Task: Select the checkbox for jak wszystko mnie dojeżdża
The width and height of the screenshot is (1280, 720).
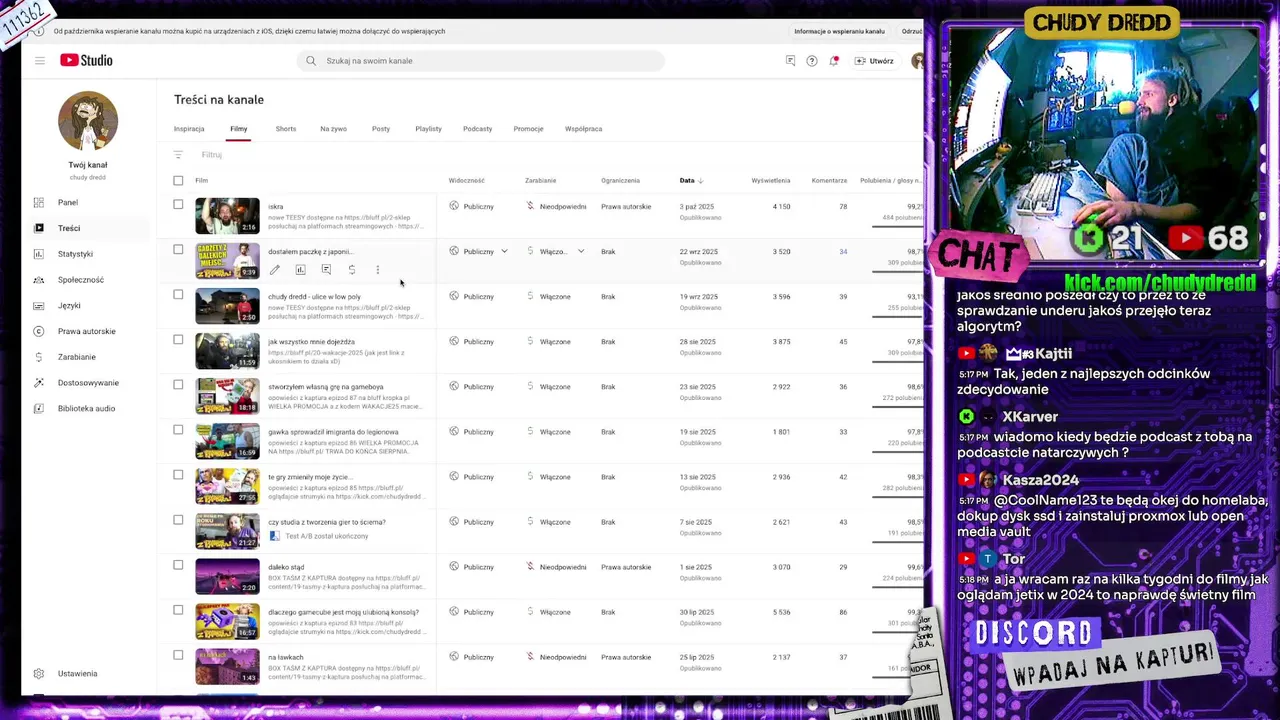Action: pos(178,339)
